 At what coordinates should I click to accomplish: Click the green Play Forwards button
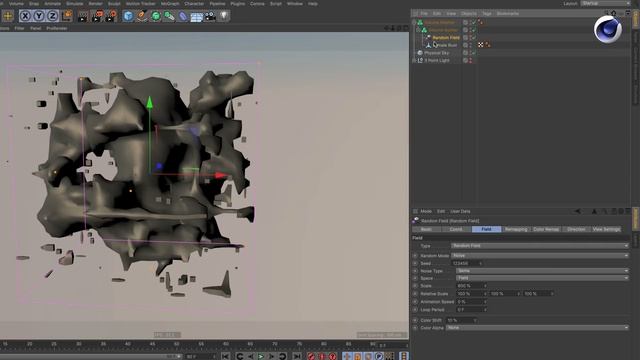[261, 356]
